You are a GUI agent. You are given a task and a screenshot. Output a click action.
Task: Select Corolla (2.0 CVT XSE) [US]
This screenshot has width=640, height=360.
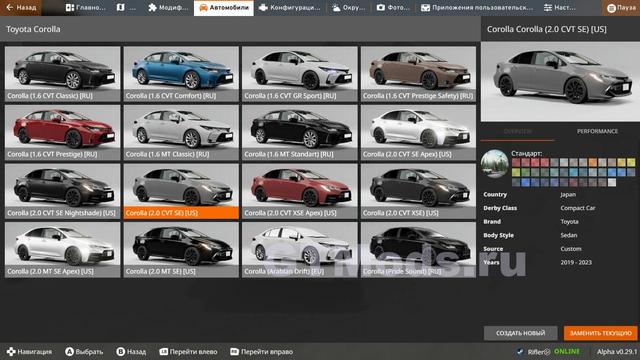pyautogui.click(x=418, y=191)
